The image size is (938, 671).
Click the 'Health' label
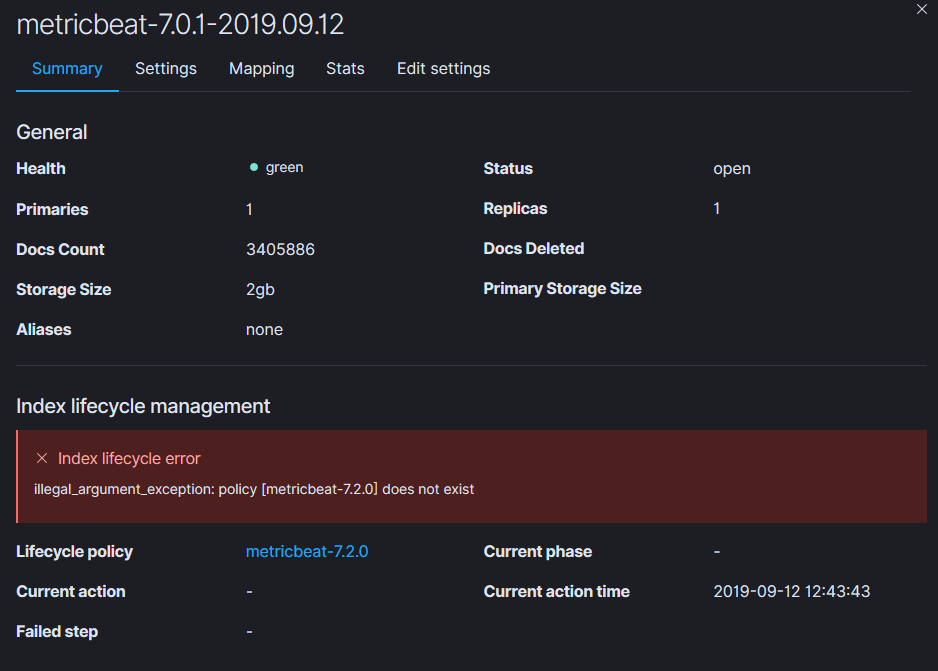tap(41, 169)
